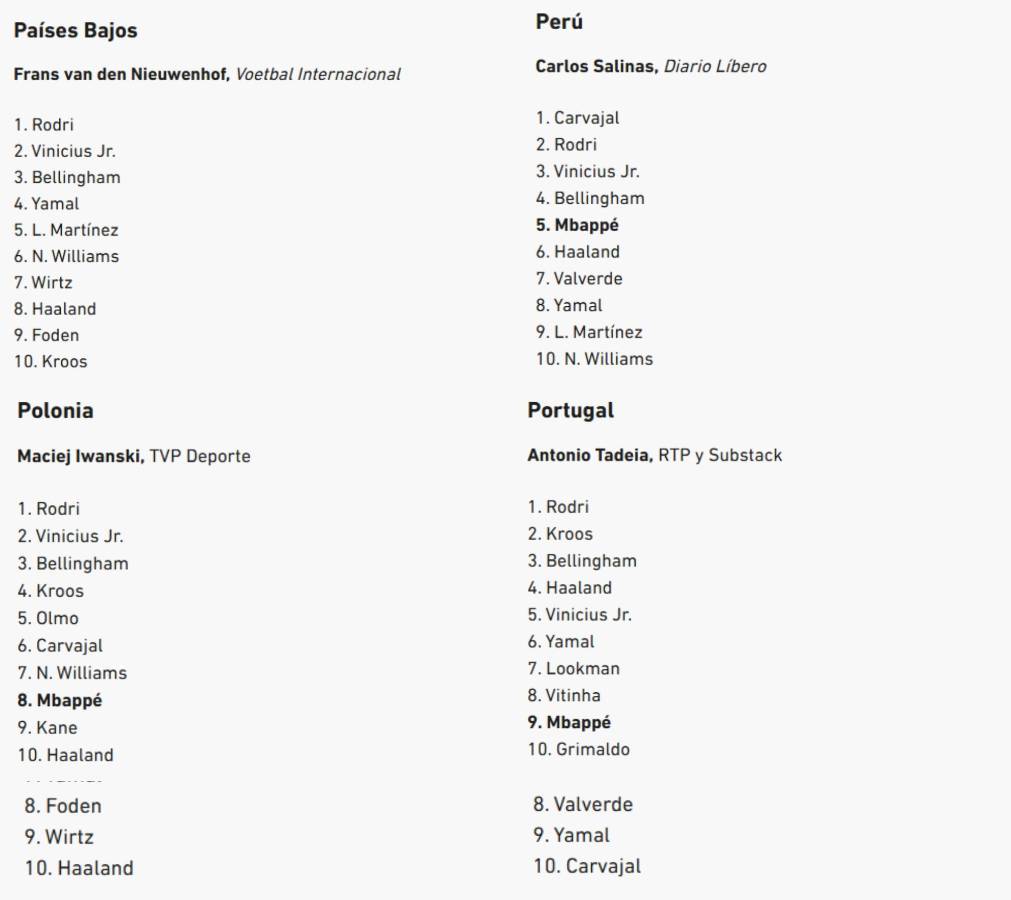The image size is (1011, 900).
Task: Click Maciej Iwanski's name
Action: (x=80, y=456)
